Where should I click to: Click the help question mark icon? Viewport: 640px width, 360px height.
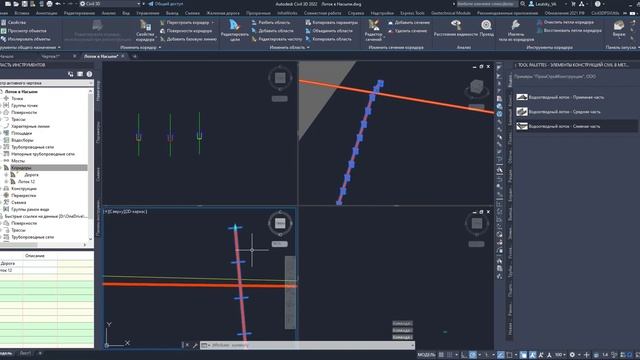click(x=598, y=4)
